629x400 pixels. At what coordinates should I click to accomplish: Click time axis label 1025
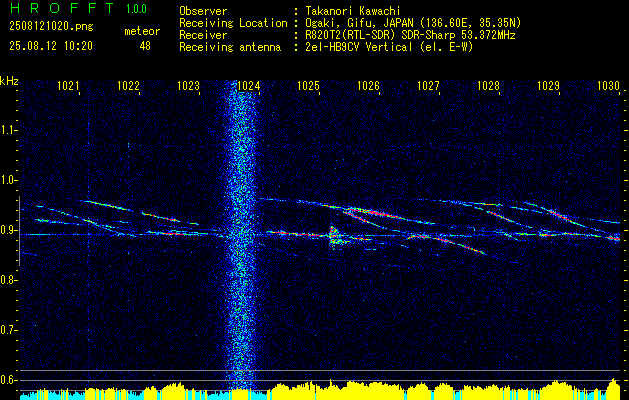308,85
